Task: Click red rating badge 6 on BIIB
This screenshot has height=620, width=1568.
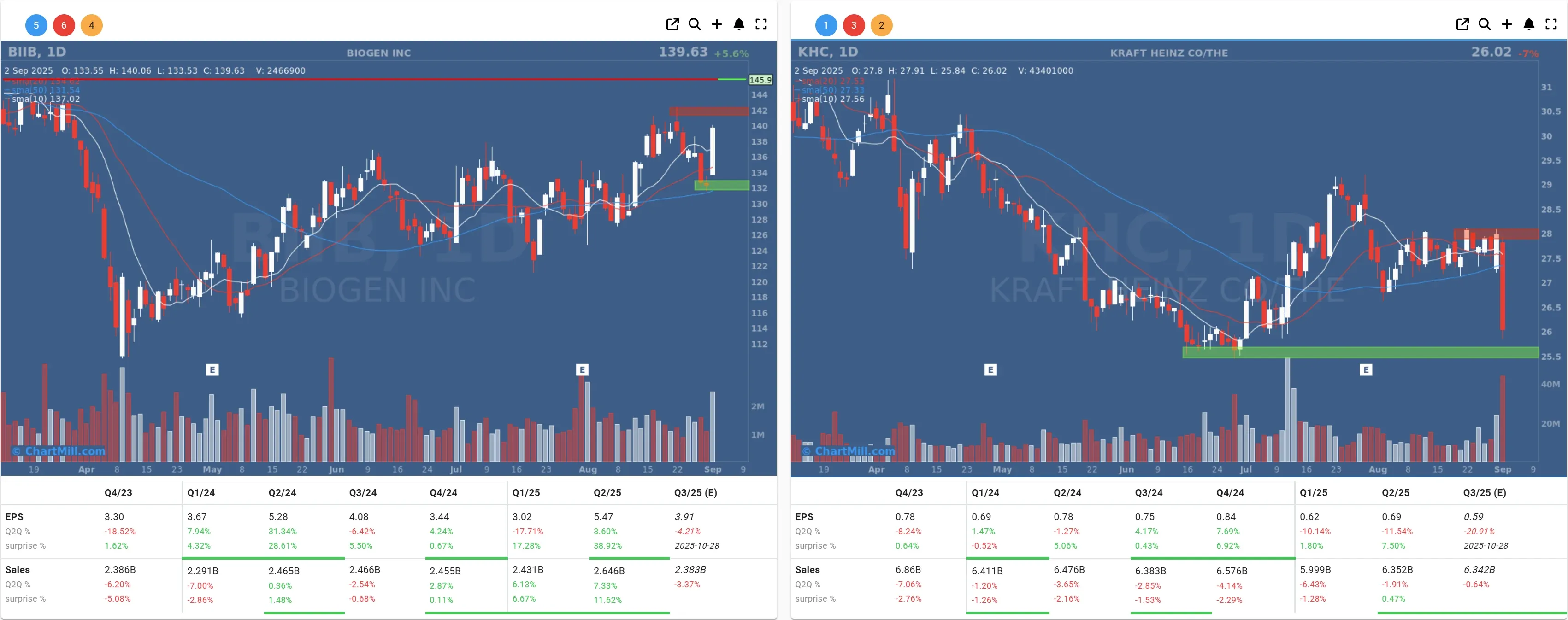Action: click(64, 25)
